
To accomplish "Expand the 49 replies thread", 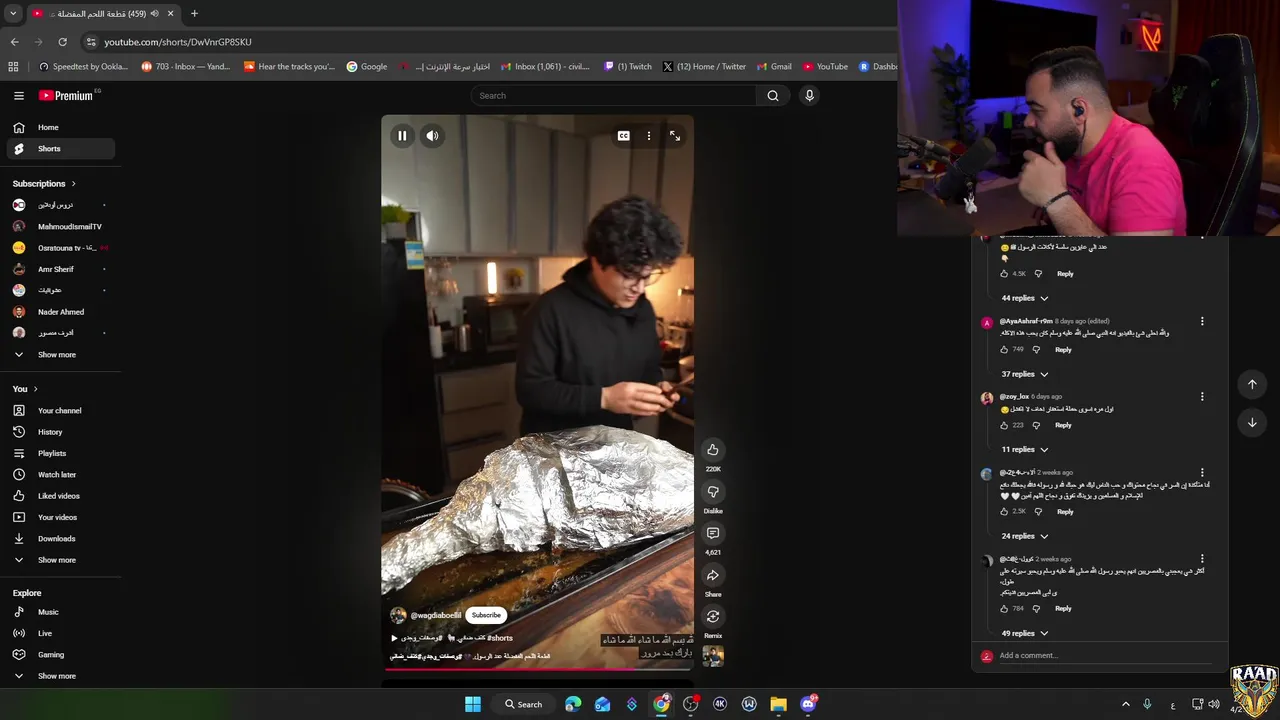I will (x=1025, y=633).
